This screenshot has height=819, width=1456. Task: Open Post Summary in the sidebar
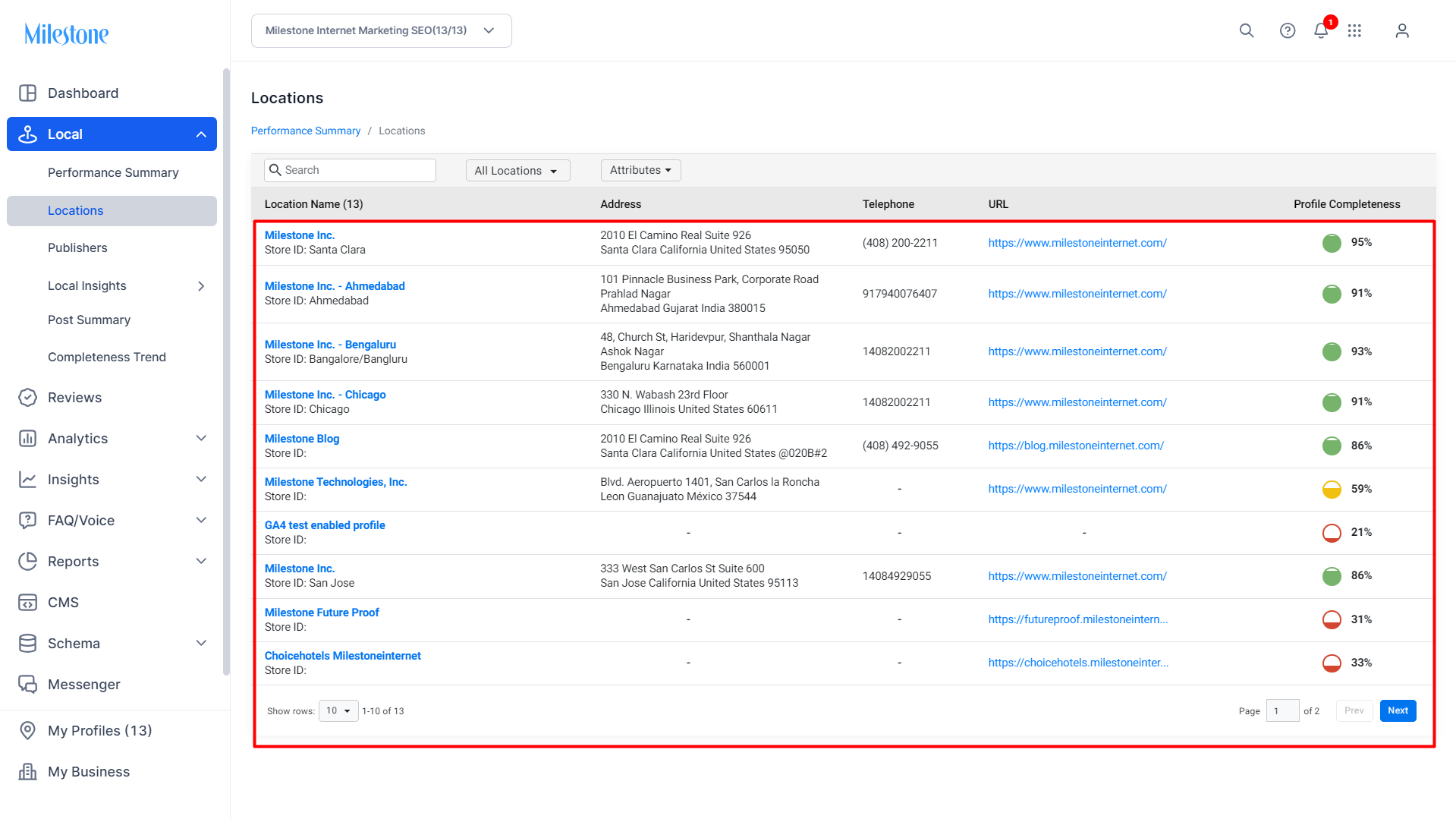point(89,320)
